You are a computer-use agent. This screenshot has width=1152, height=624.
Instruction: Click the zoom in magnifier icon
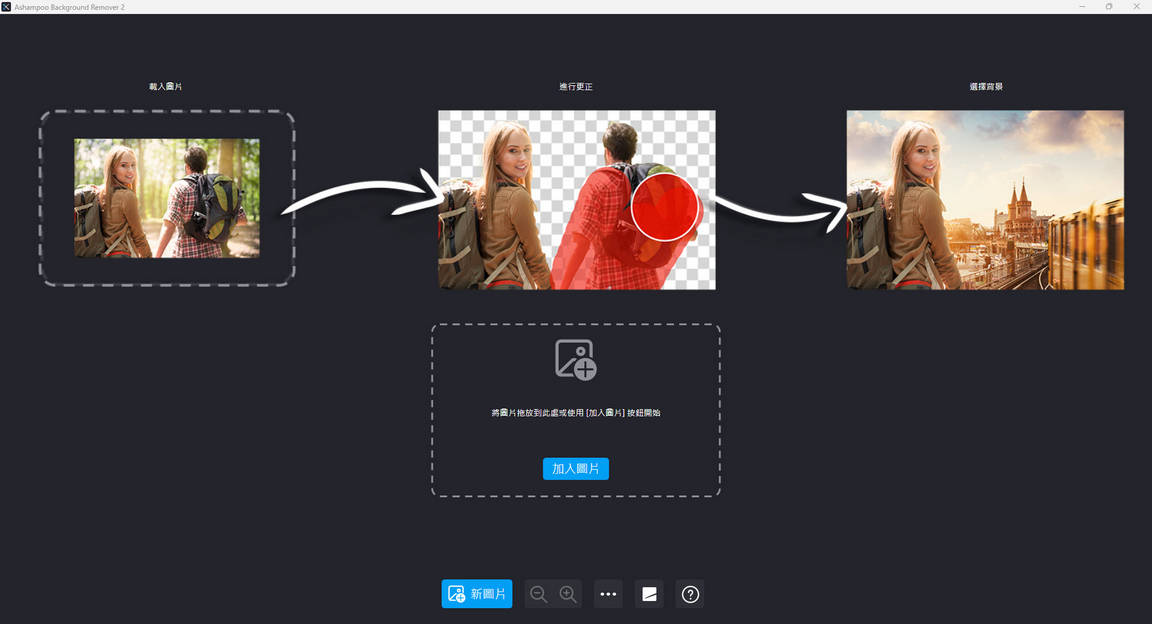coord(568,594)
